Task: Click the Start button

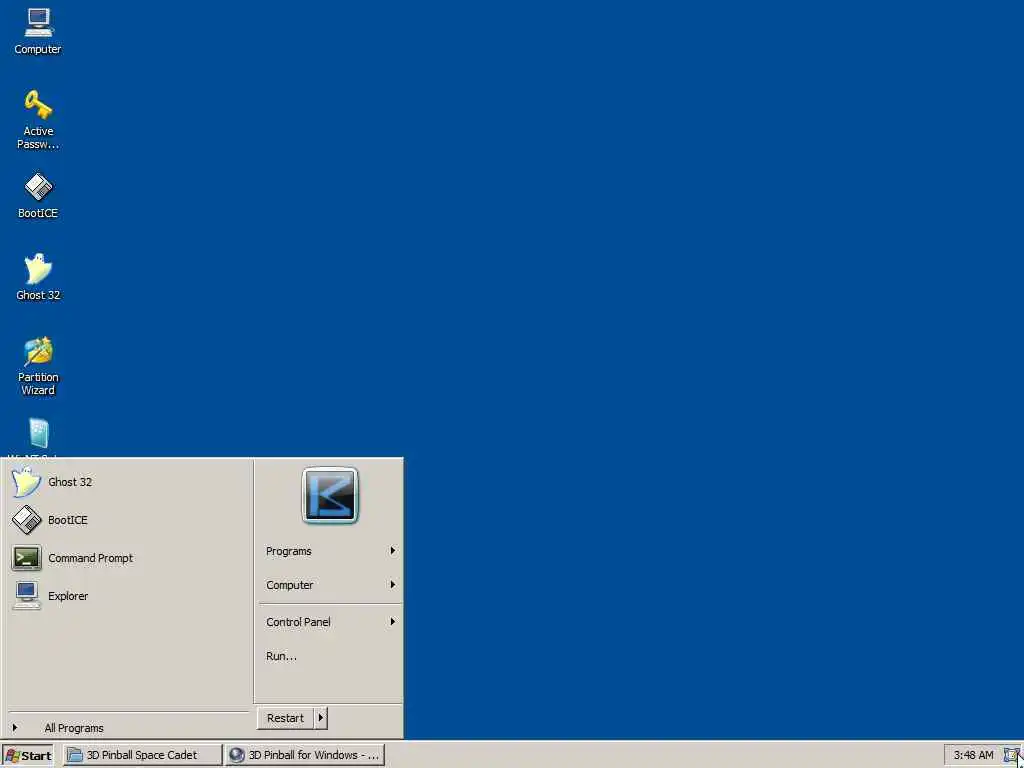Action: pos(28,756)
